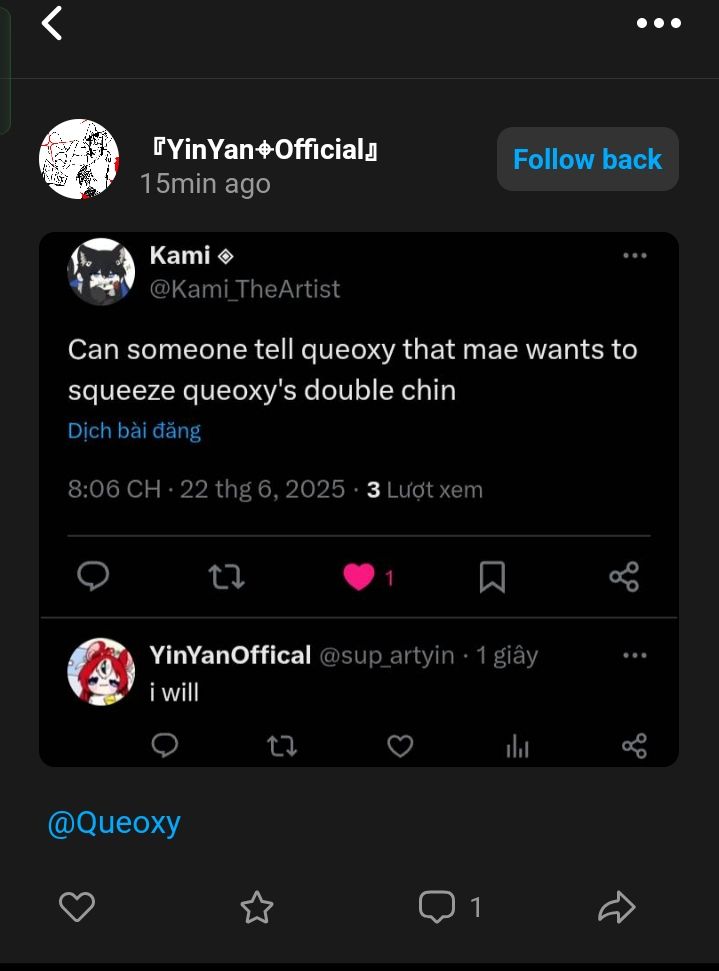Tap the Follow back button
This screenshot has width=719, height=971.
(587, 159)
